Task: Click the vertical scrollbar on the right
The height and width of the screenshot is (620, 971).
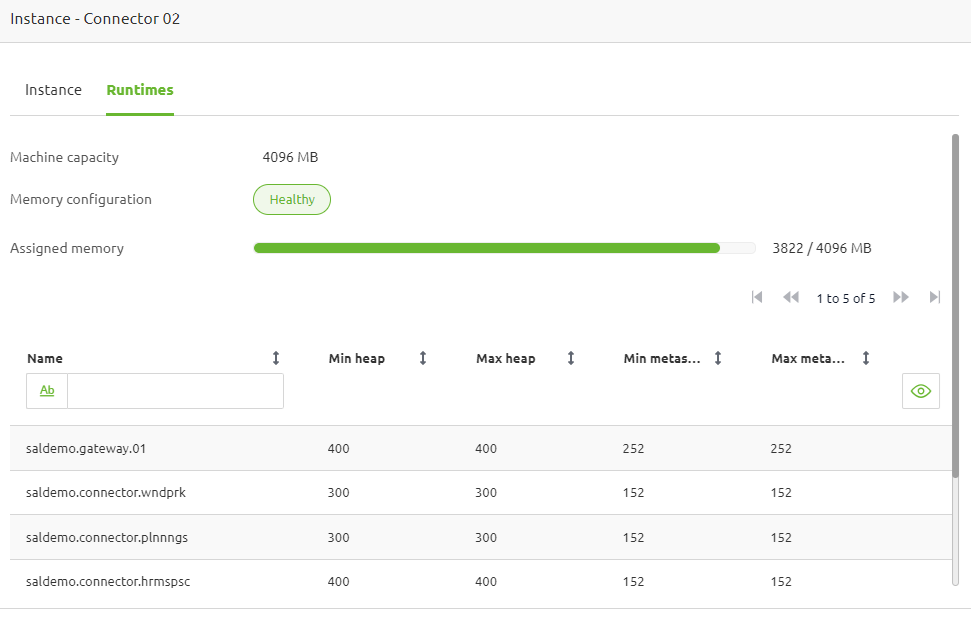Action: tap(955, 360)
